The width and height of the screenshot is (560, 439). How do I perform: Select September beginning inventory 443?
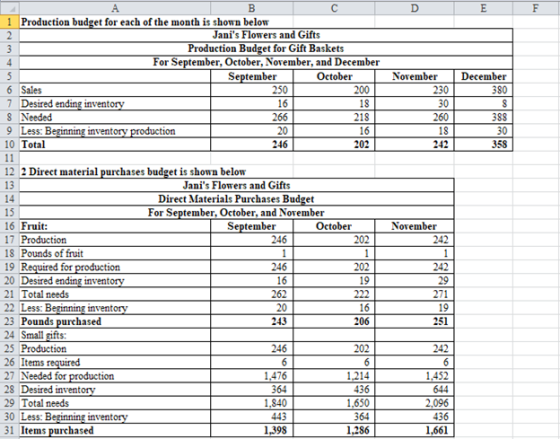point(252,416)
